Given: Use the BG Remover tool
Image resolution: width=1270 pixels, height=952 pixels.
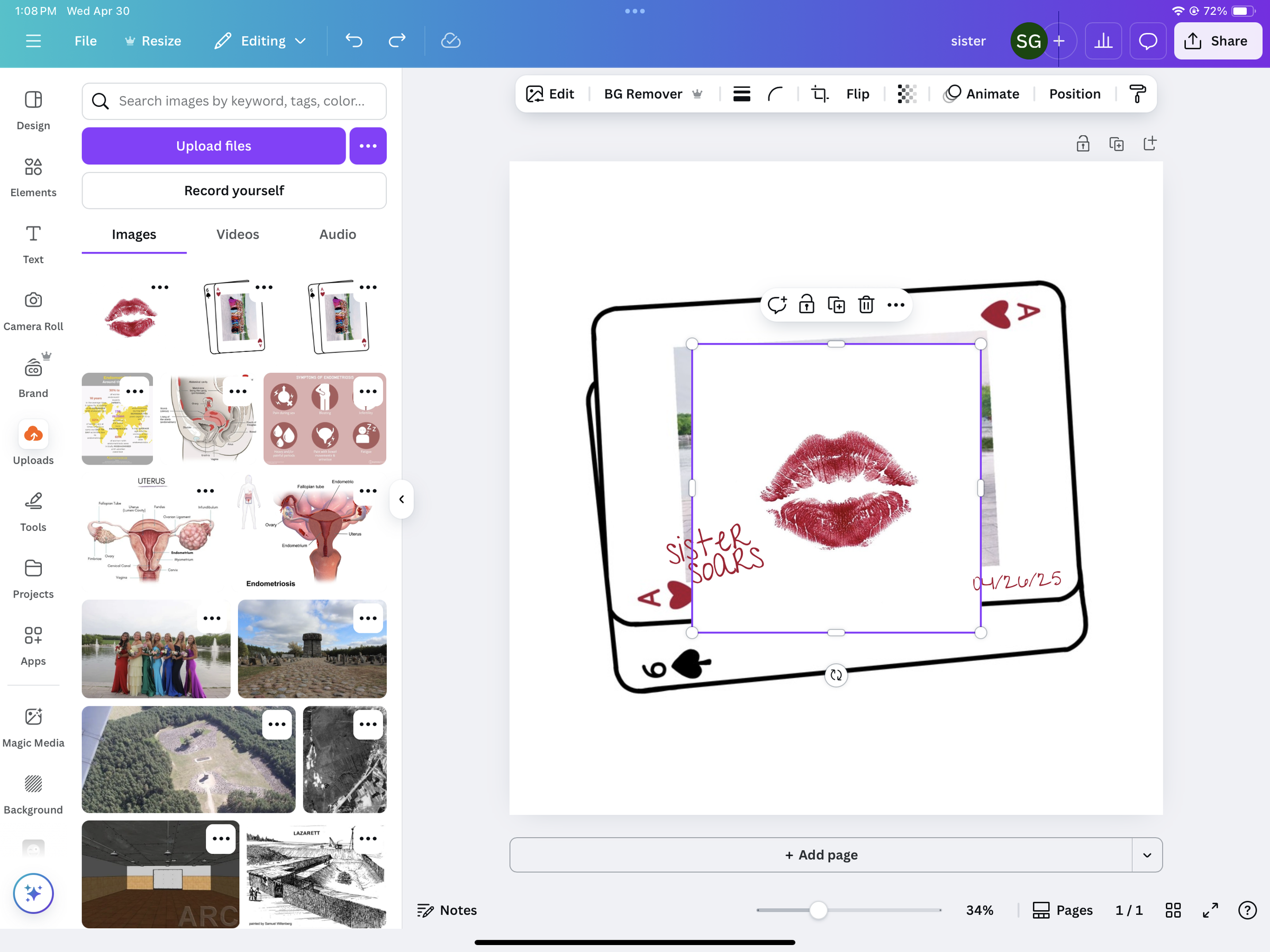Looking at the screenshot, I should 653,94.
